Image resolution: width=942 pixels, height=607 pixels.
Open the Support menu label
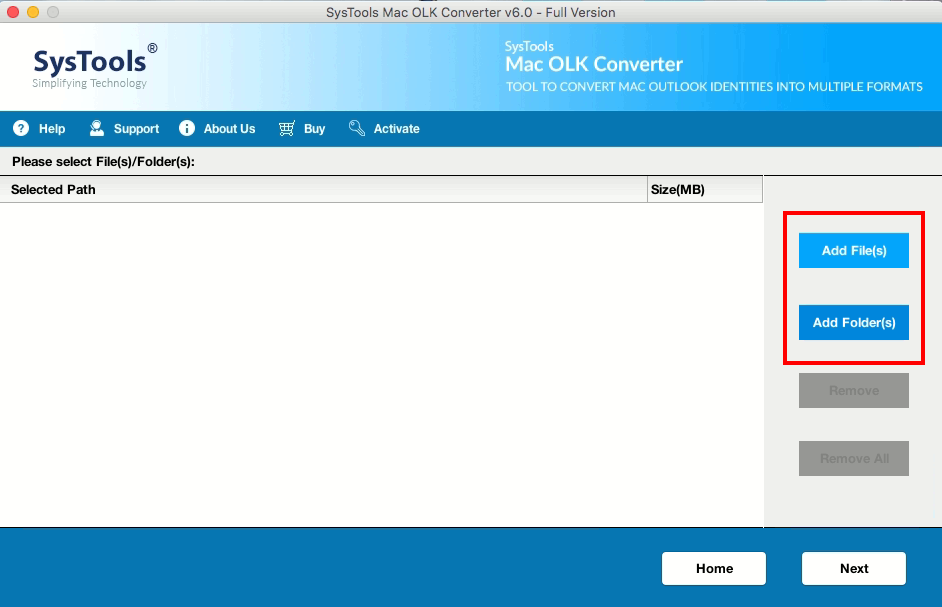point(136,129)
